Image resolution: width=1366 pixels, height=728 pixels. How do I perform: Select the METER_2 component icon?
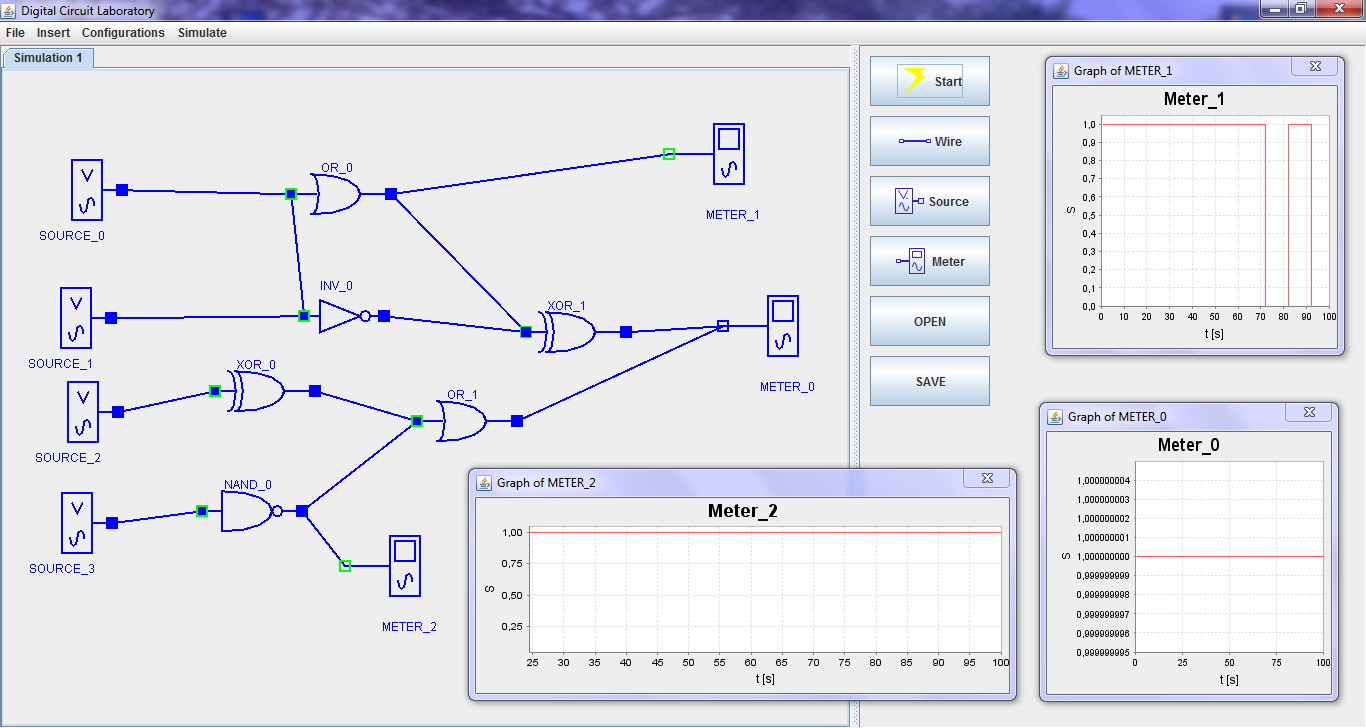point(405,566)
